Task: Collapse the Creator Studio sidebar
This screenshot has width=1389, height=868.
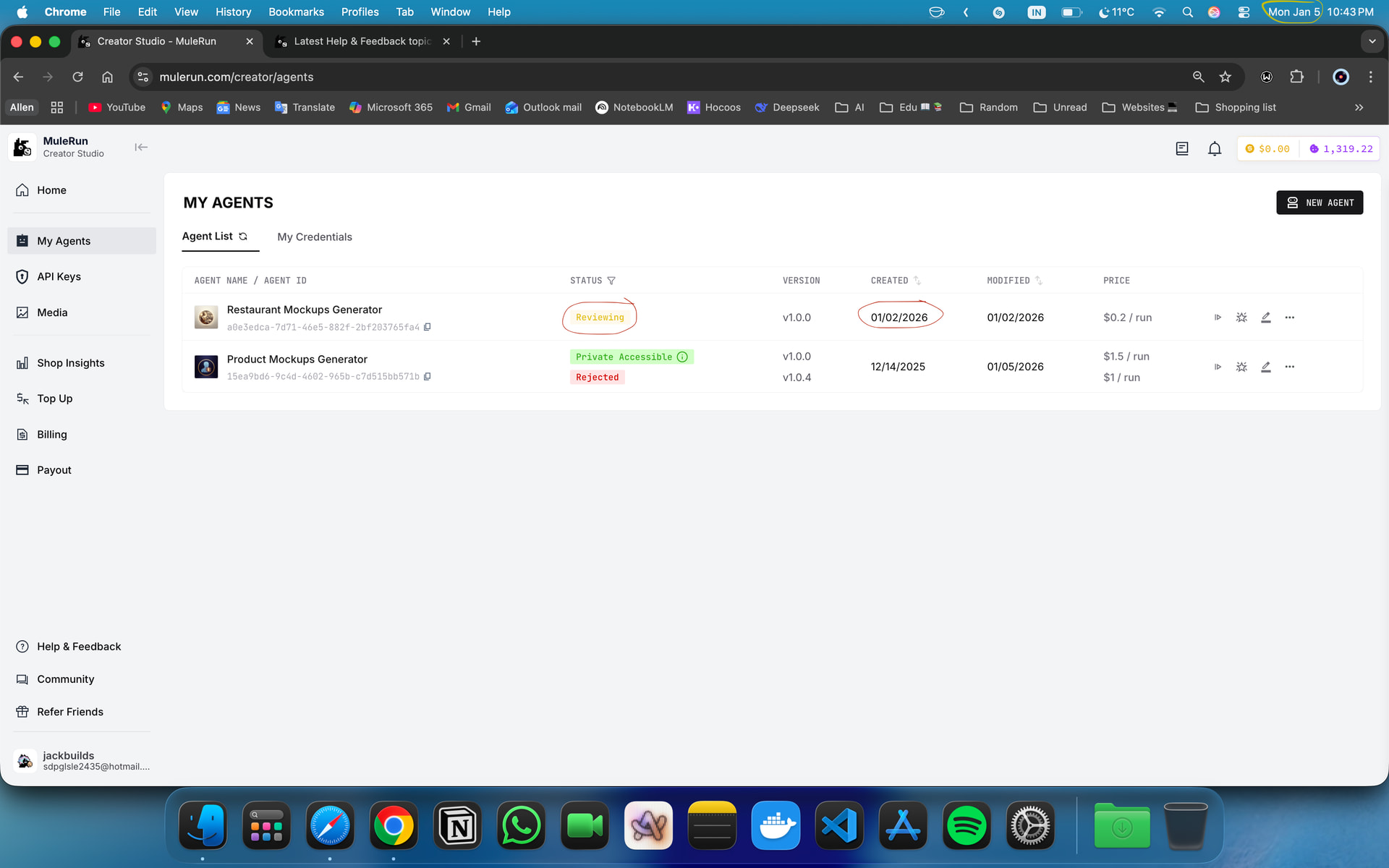Action: 141,148
